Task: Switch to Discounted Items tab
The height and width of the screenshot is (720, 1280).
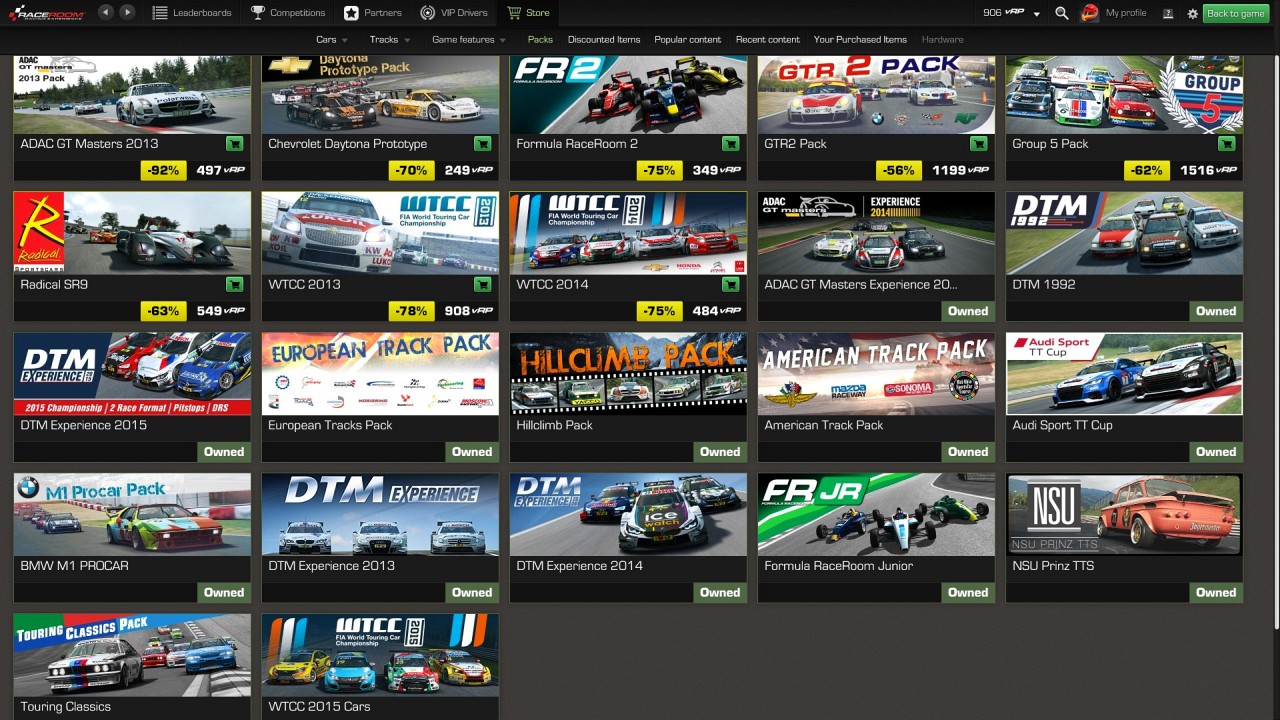Action: 604,40
